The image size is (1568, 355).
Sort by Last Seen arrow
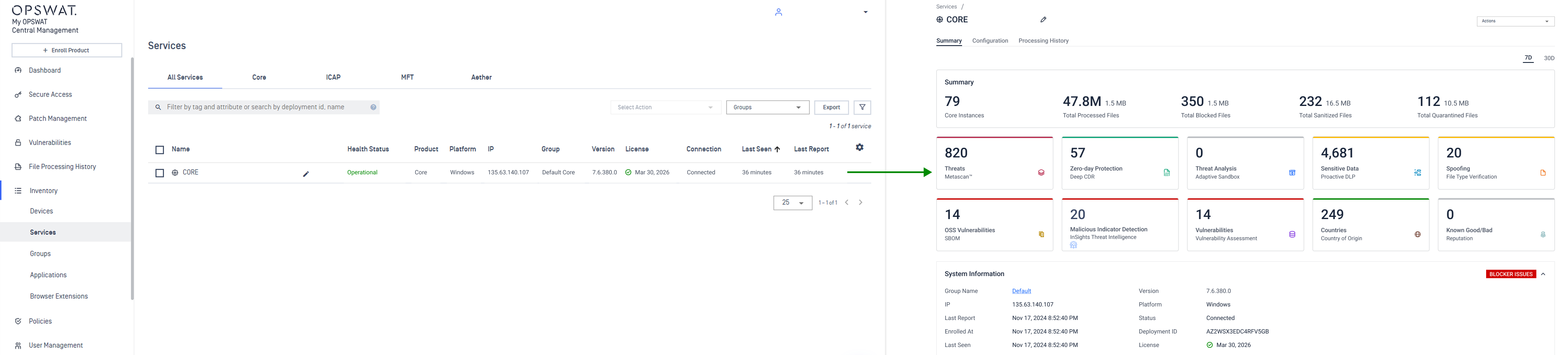pos(777,149)
